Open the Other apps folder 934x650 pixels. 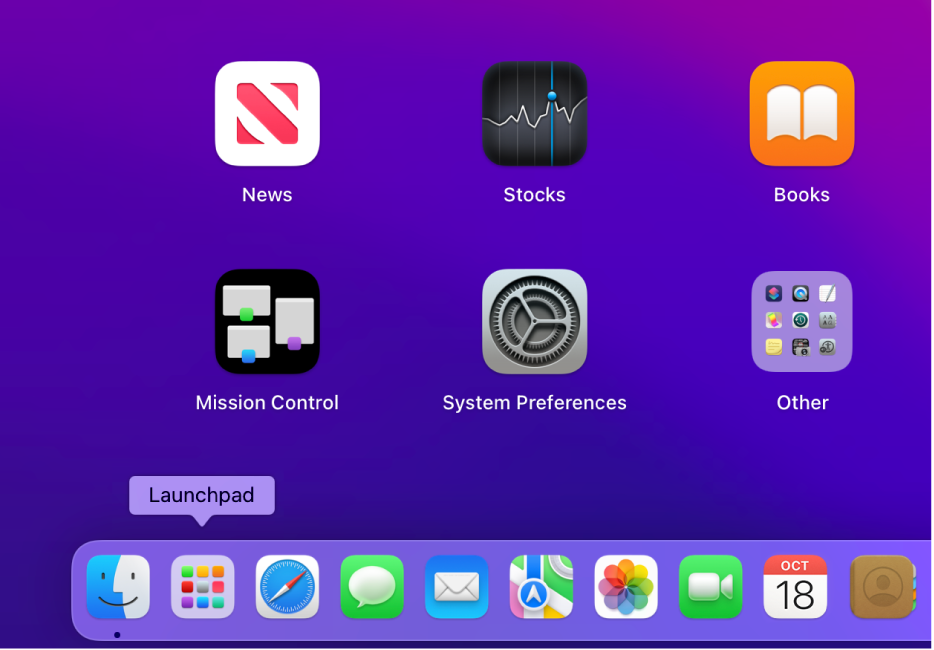[x=802, y=322]
